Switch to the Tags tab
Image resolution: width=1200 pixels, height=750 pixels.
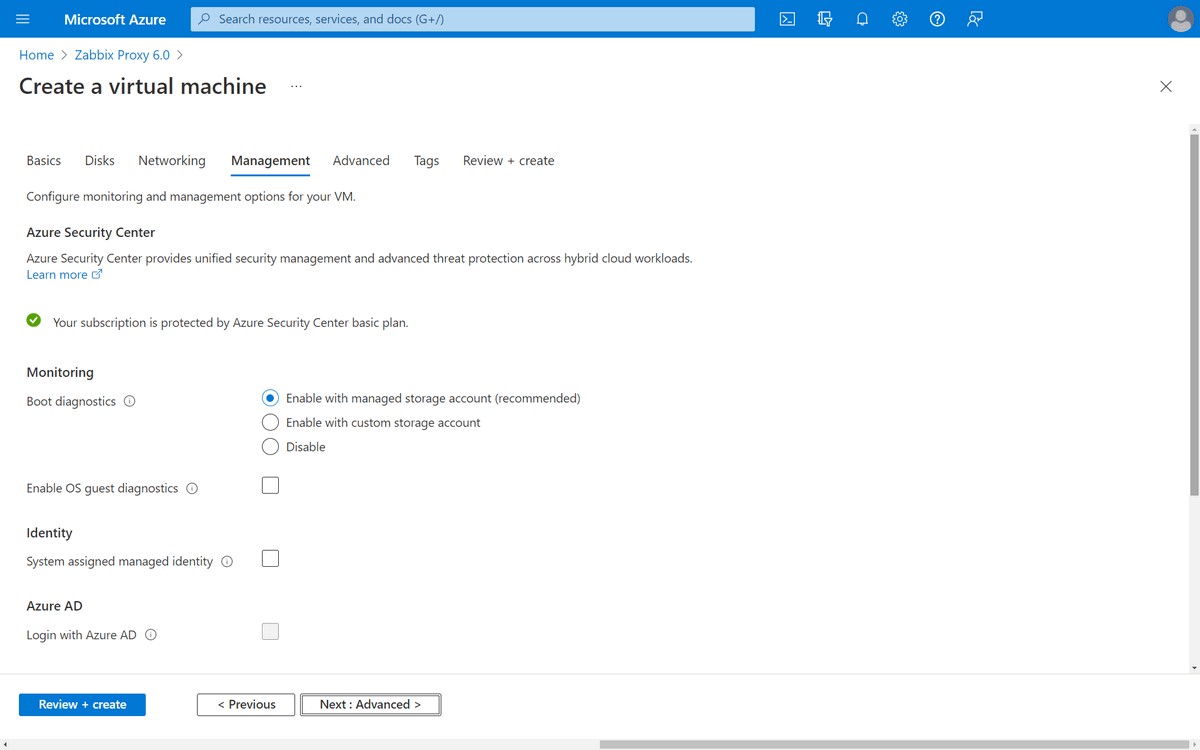pos(427,160)
